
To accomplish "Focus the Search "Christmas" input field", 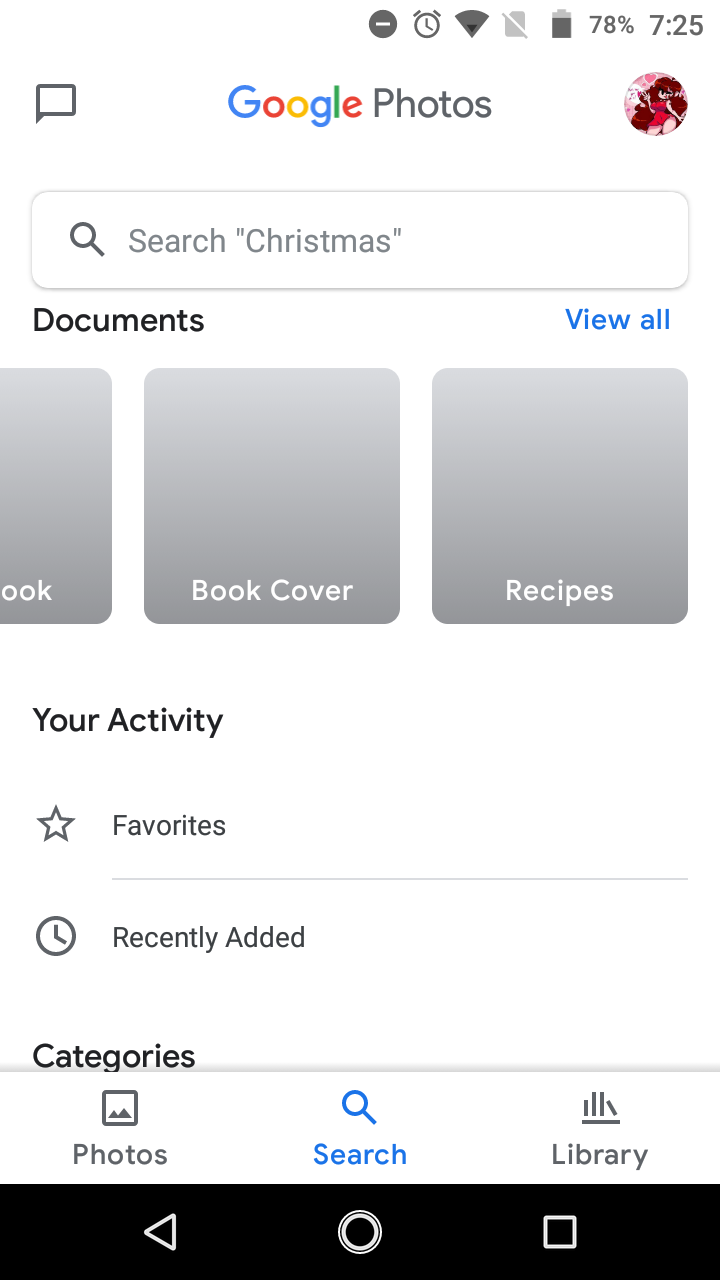I will coord(360,240).
